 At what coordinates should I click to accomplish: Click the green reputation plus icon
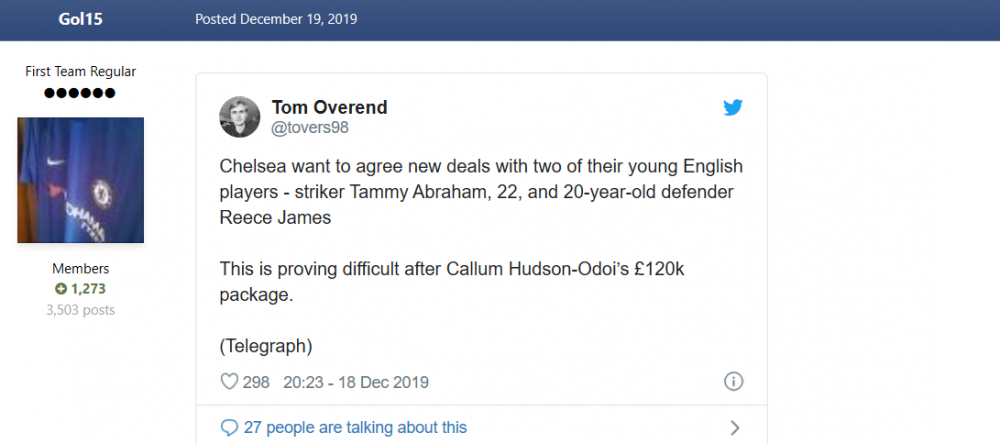tap(61, 289)
